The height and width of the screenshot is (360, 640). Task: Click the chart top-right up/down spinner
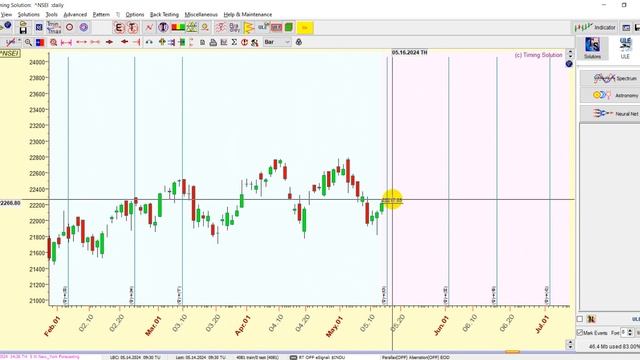(570, 54)
